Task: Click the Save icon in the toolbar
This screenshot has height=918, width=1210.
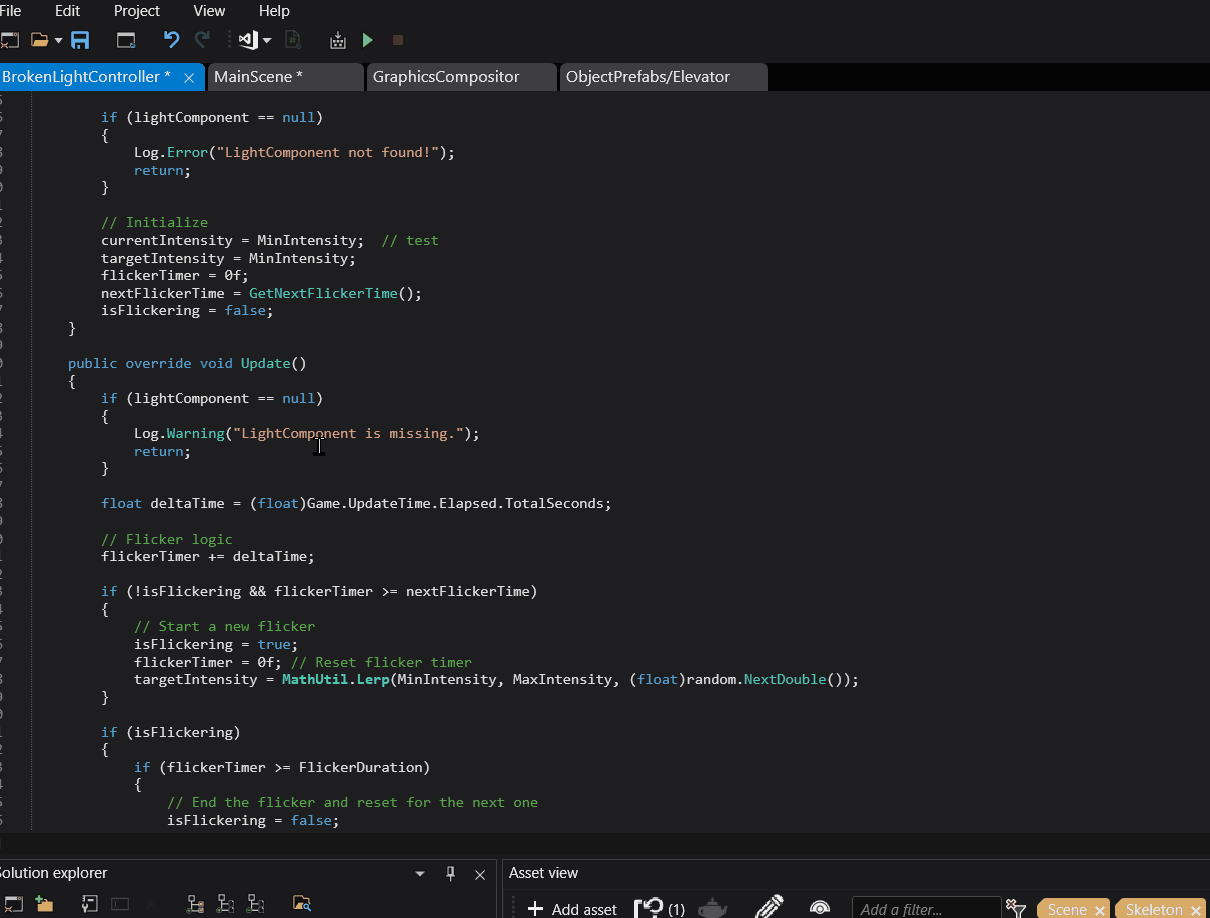Action: tap(80, 40)
